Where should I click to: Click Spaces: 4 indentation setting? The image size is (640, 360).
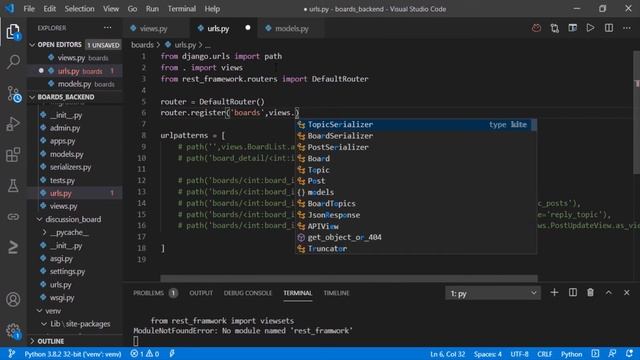(488, 354)
